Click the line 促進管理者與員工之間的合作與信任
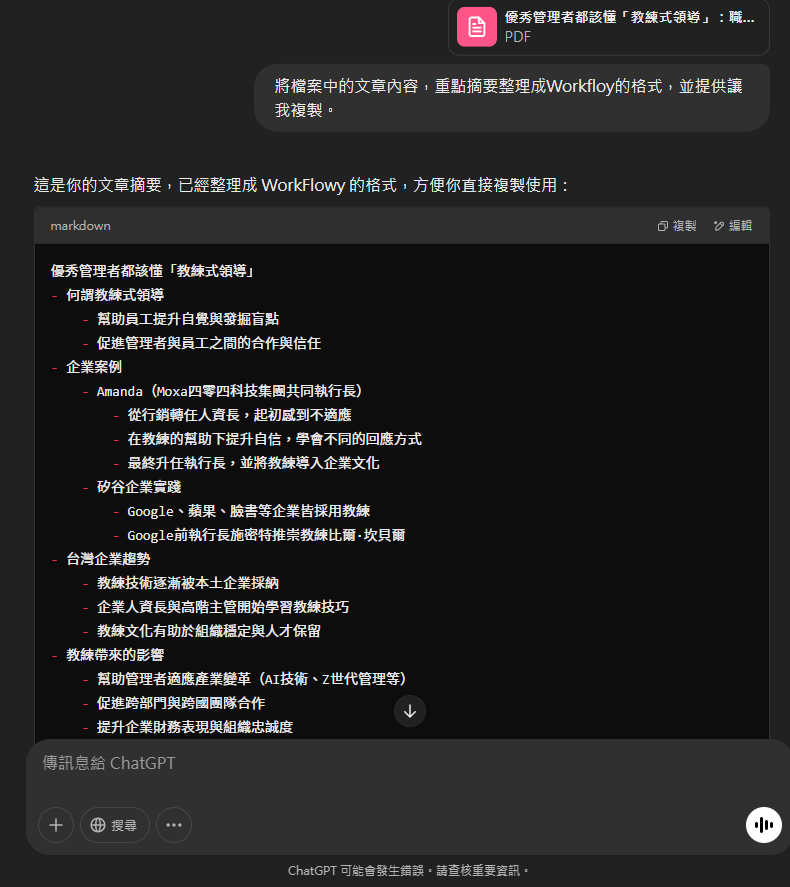The height and width of the screenshot is (887, 790). coord(209,343)
